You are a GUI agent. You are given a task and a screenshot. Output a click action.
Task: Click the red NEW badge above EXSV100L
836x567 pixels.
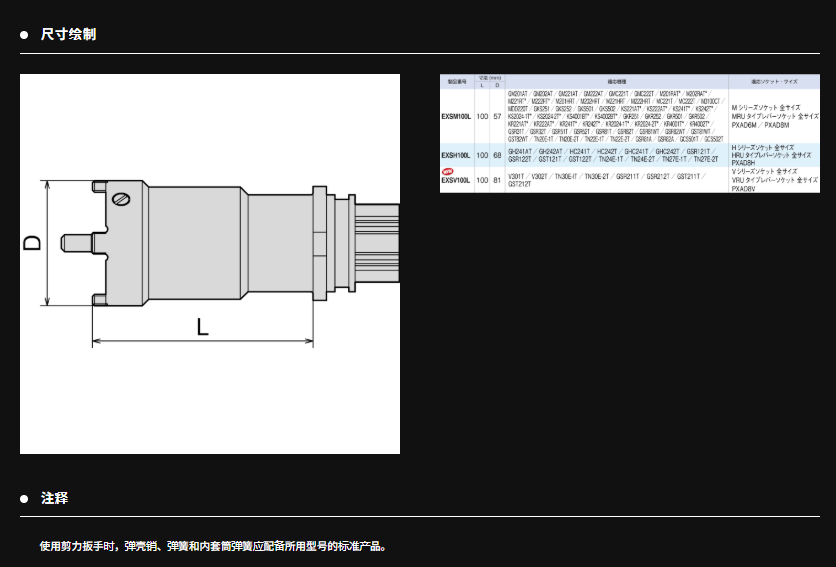[x=447, y=173]
